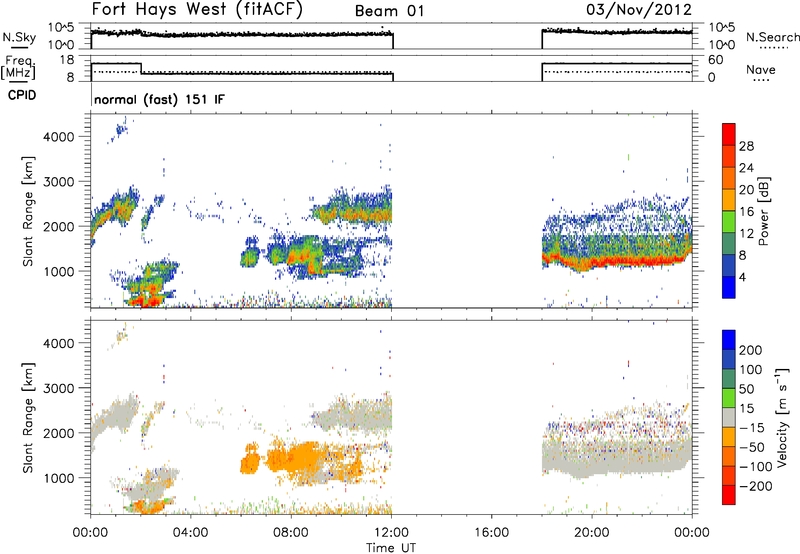Click the '12:00' time axis label
800x554 pixels.
tap(391, 533)
